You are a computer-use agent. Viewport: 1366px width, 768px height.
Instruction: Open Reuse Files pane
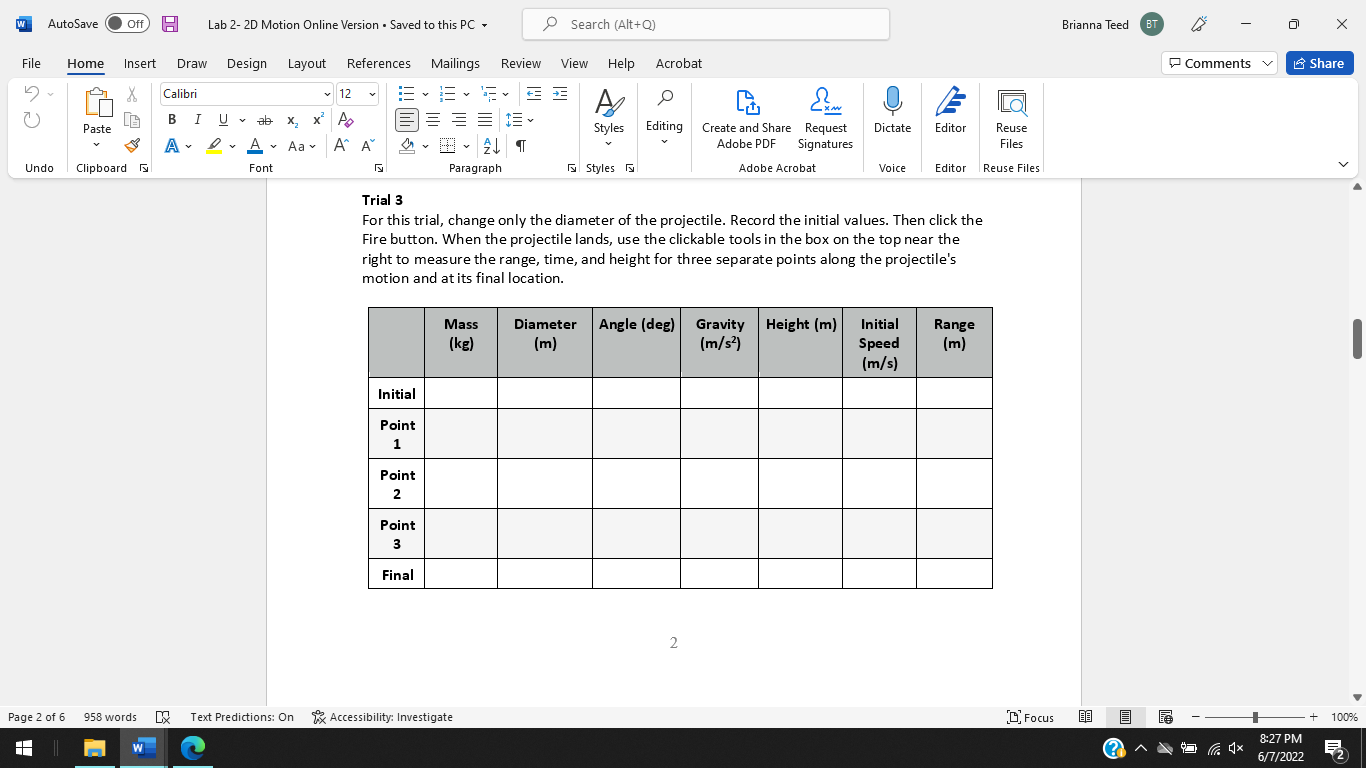point(1011,119)
